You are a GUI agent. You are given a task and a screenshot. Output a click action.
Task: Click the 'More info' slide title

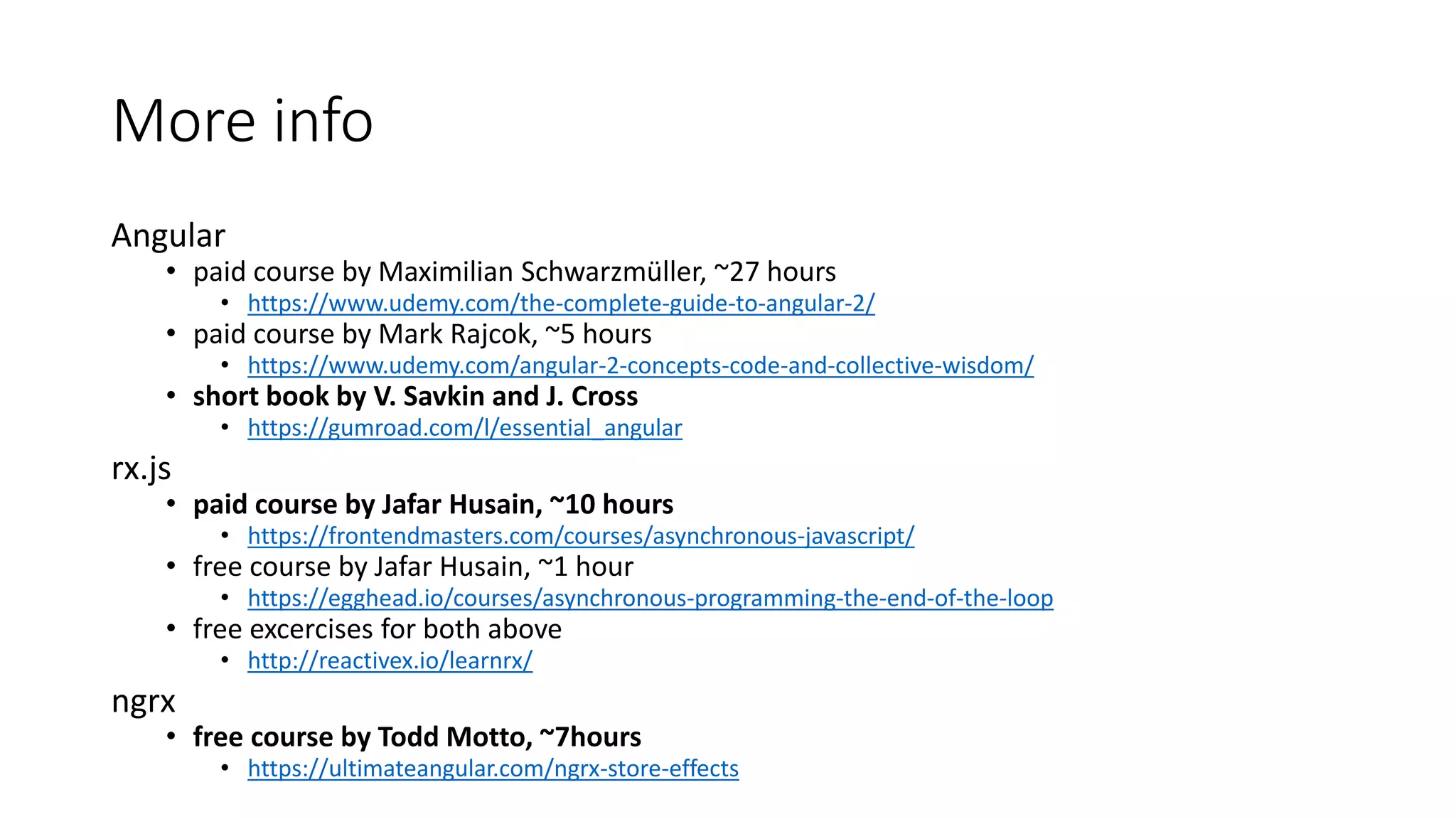pyautogui.click(x=242, y=120)
